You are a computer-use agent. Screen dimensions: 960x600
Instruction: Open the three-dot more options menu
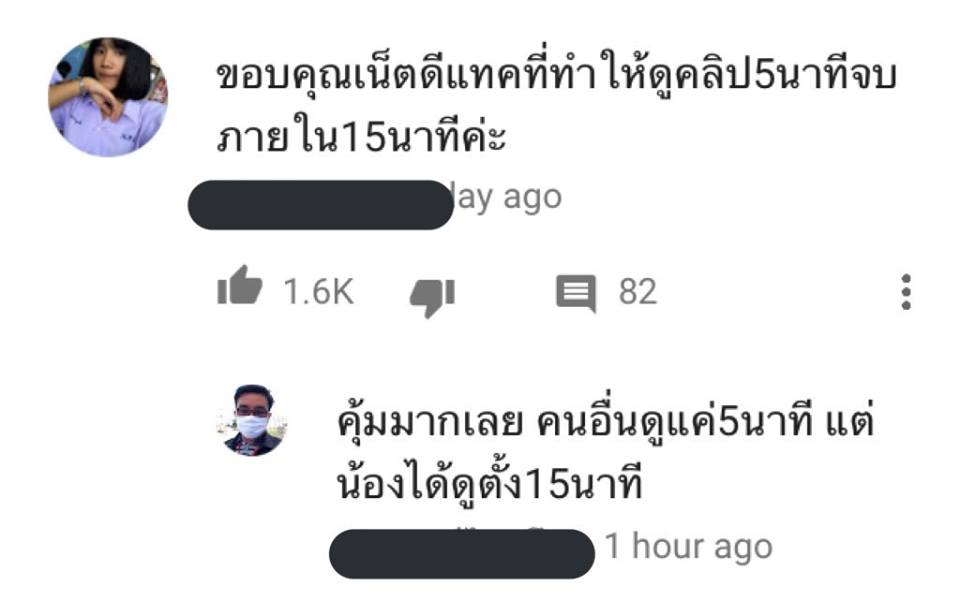click(x=906, y=292)
